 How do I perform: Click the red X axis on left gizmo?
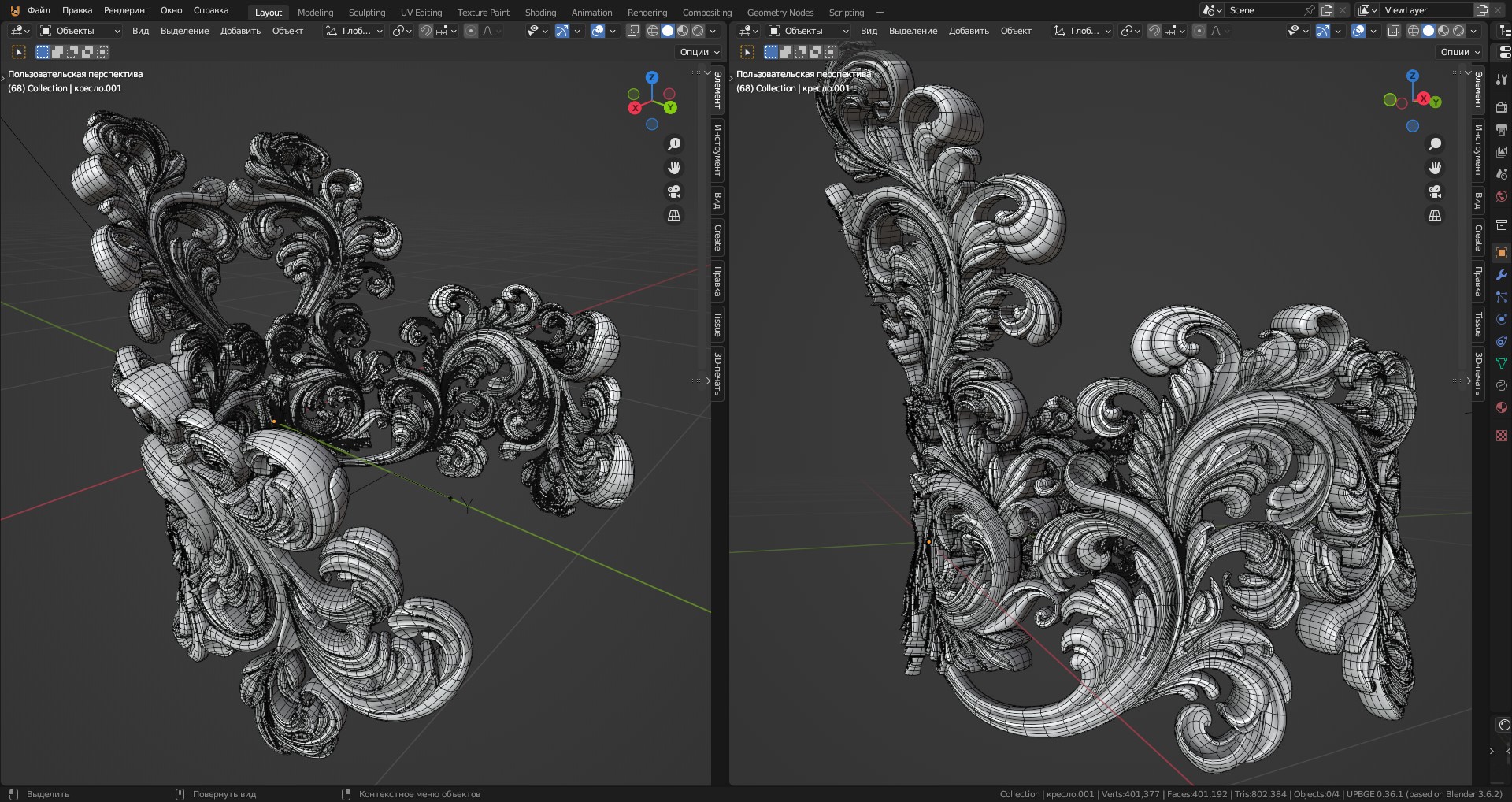pyautogui.click(x=635, y=108)
